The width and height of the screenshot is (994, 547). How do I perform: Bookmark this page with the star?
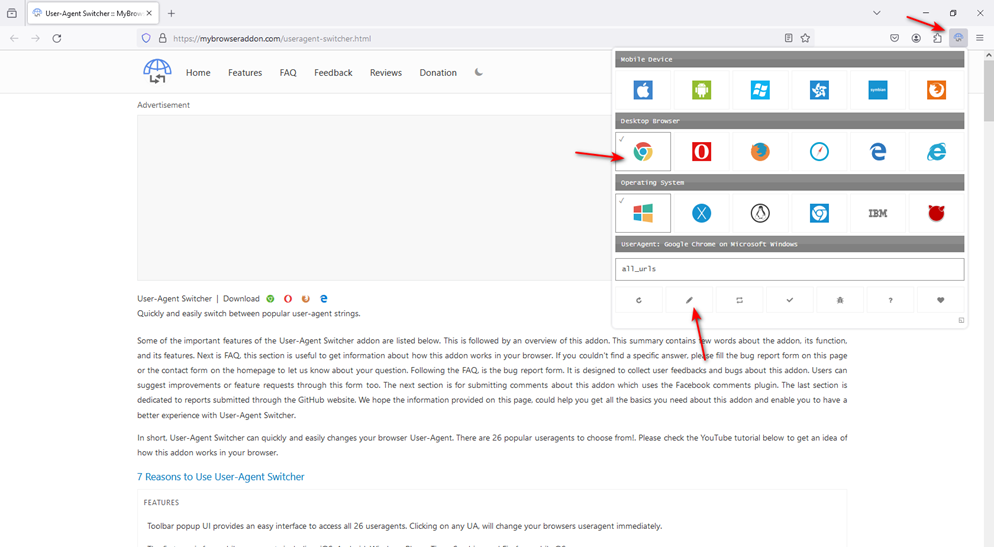point(805,38)
